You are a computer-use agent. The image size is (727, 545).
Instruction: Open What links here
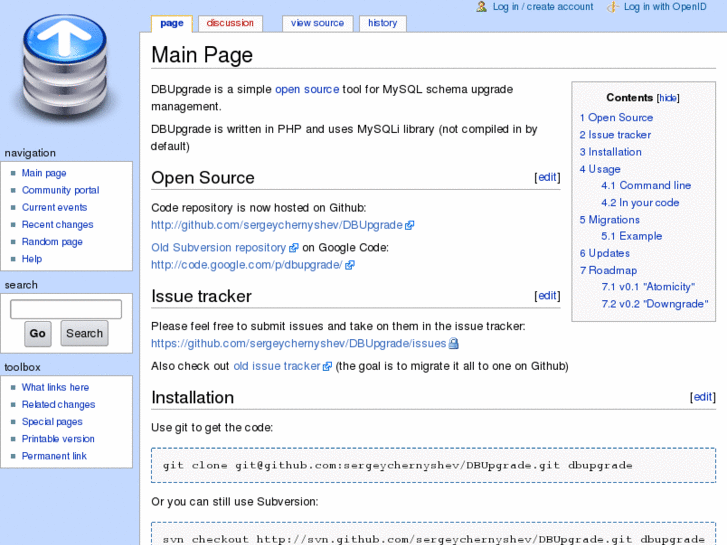[55, 387]
